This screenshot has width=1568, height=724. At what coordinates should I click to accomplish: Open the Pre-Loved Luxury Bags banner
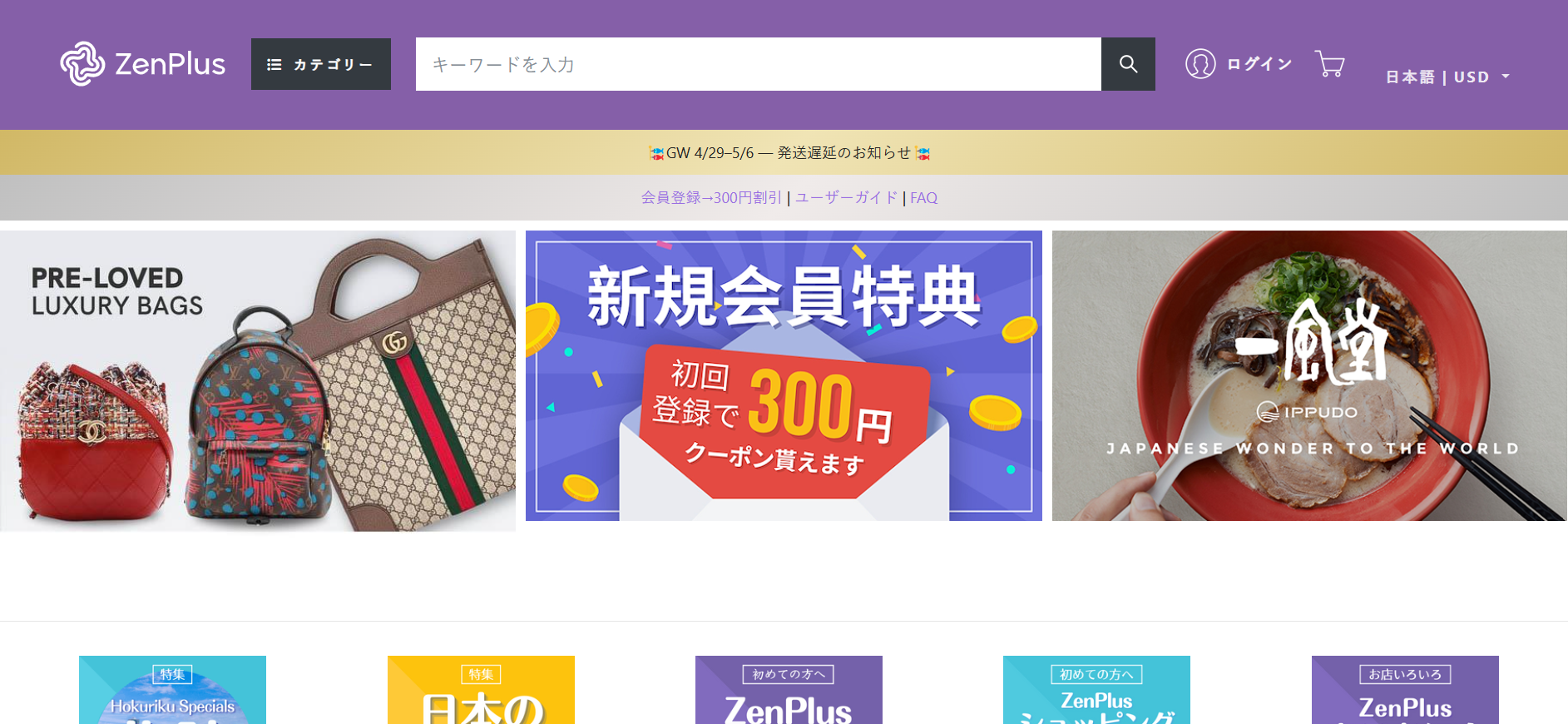pyautogui.click(x=258, y=380)
